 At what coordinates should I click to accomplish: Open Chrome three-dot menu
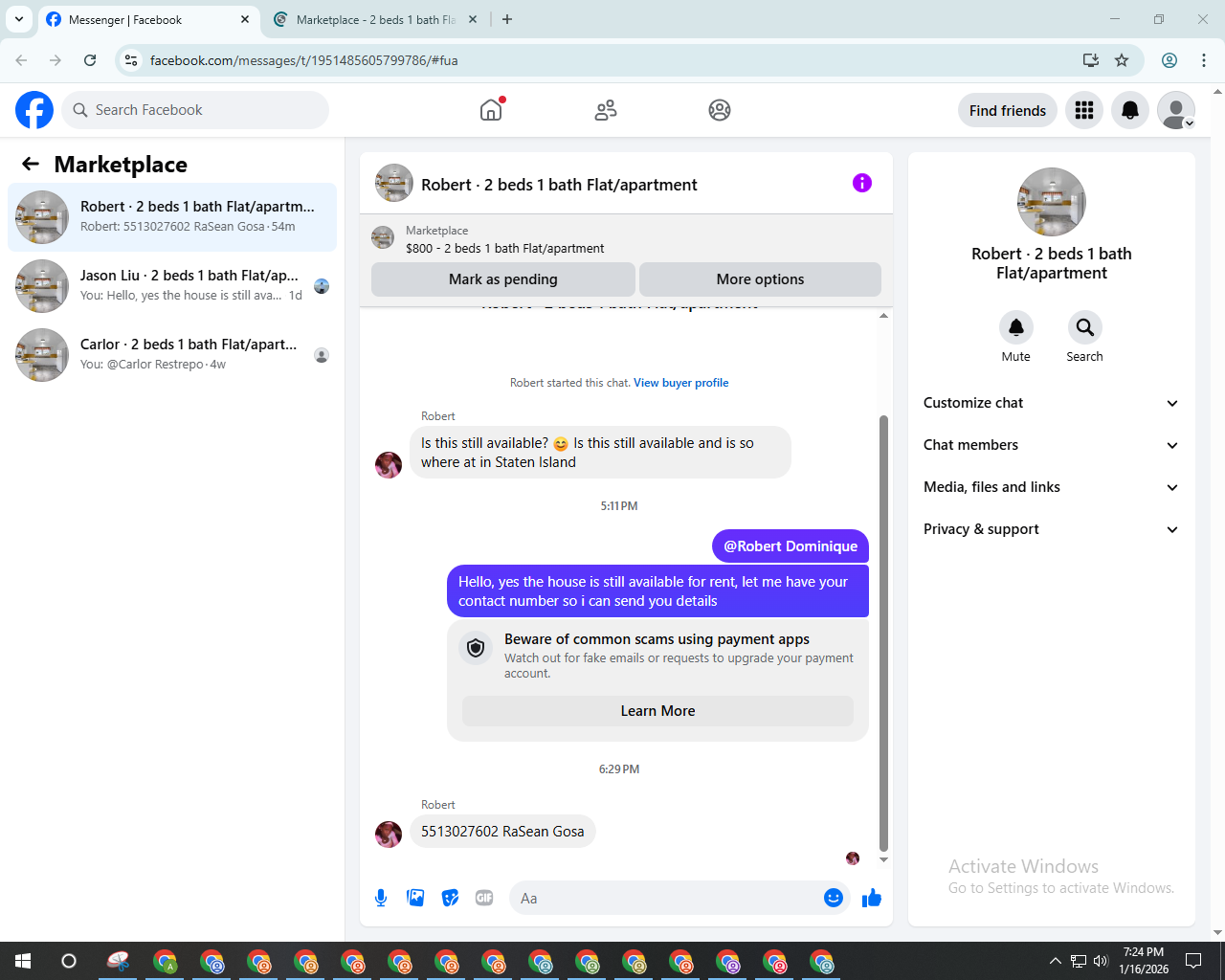pos(1204,60)
